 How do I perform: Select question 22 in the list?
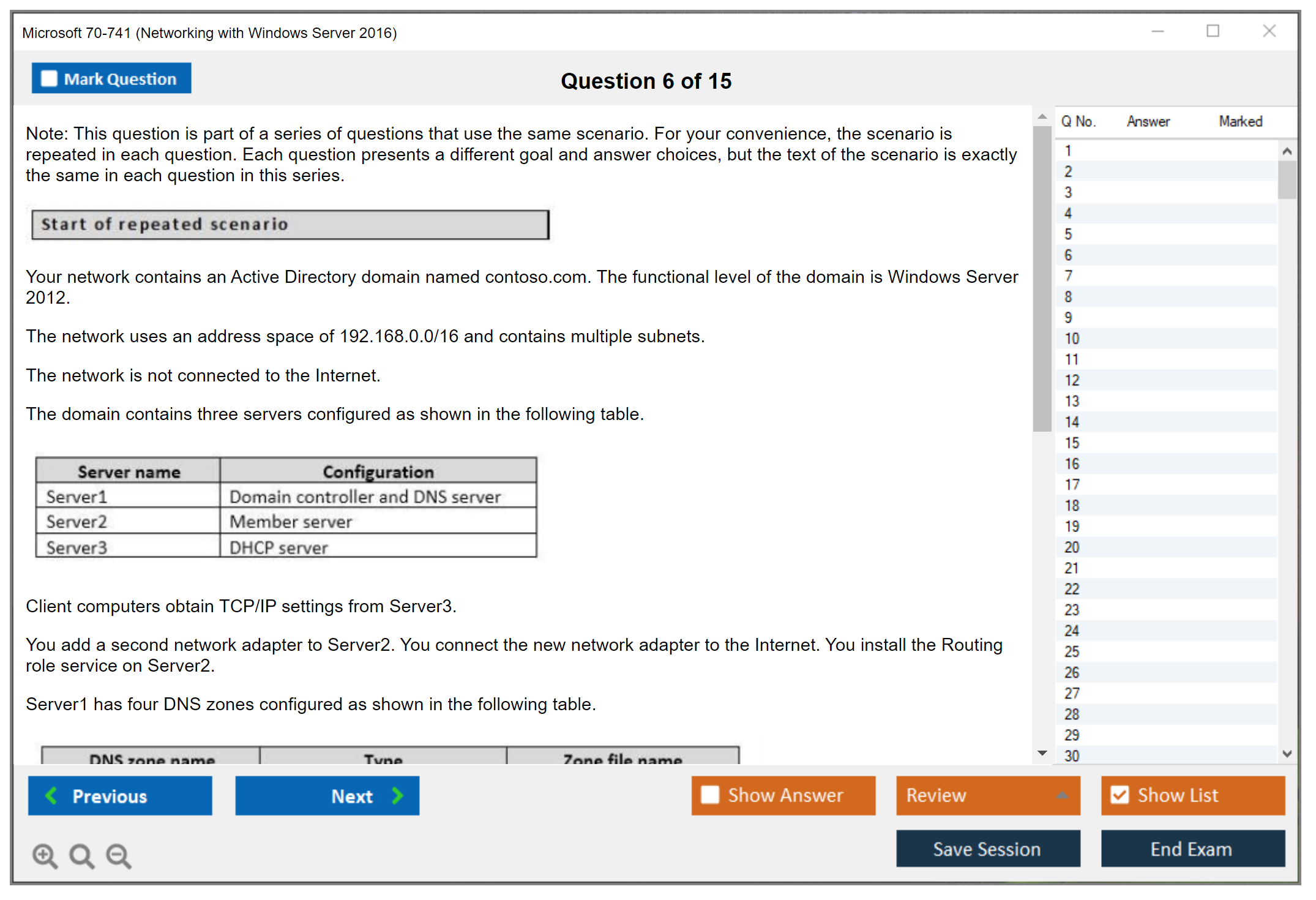click(x=1072, y=589)
